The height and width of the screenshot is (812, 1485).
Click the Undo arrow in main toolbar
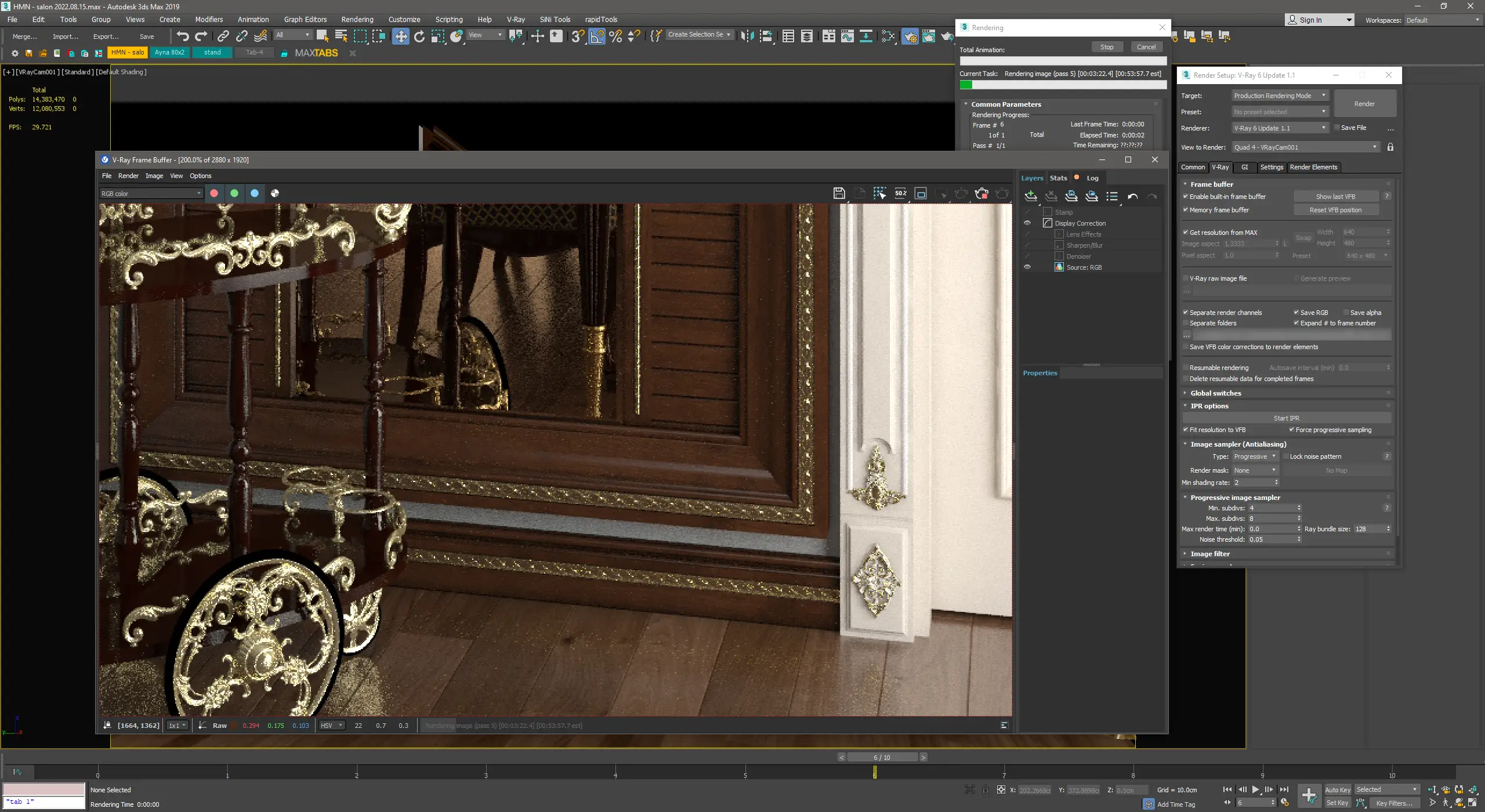click(183, 36)
